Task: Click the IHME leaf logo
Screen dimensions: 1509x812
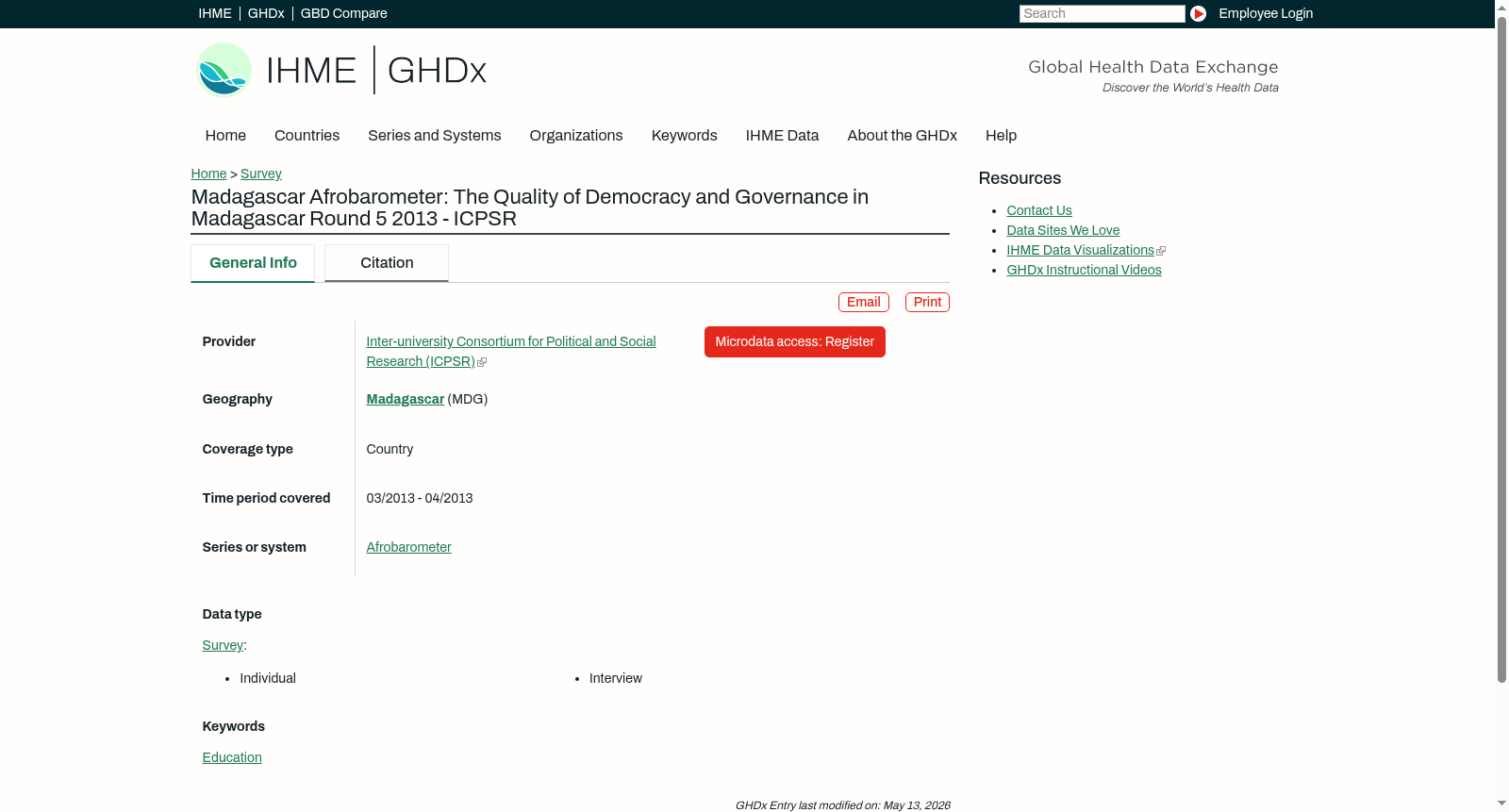Action: tap(224, 70)
